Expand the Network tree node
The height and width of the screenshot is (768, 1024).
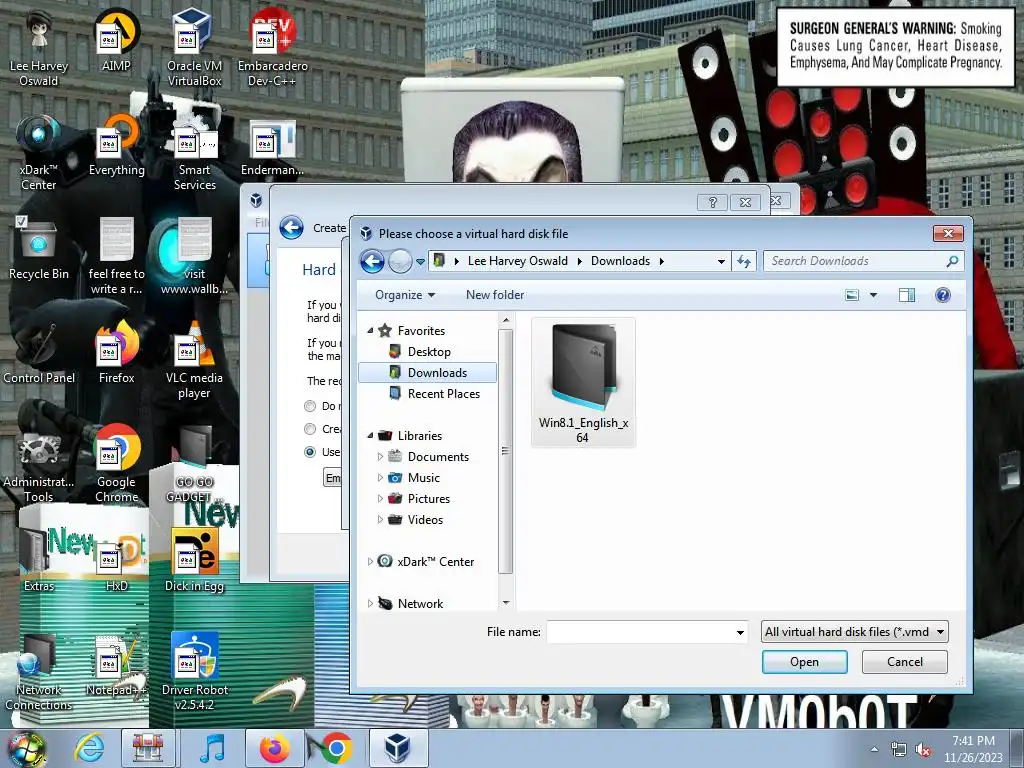point(370,603)
